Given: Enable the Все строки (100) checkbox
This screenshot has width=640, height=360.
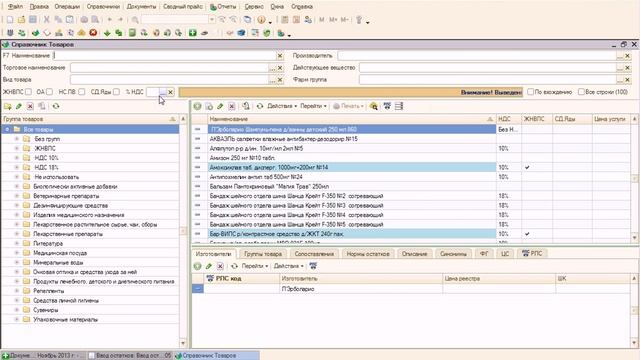Looking at the screenshot, I should [581, 92].
